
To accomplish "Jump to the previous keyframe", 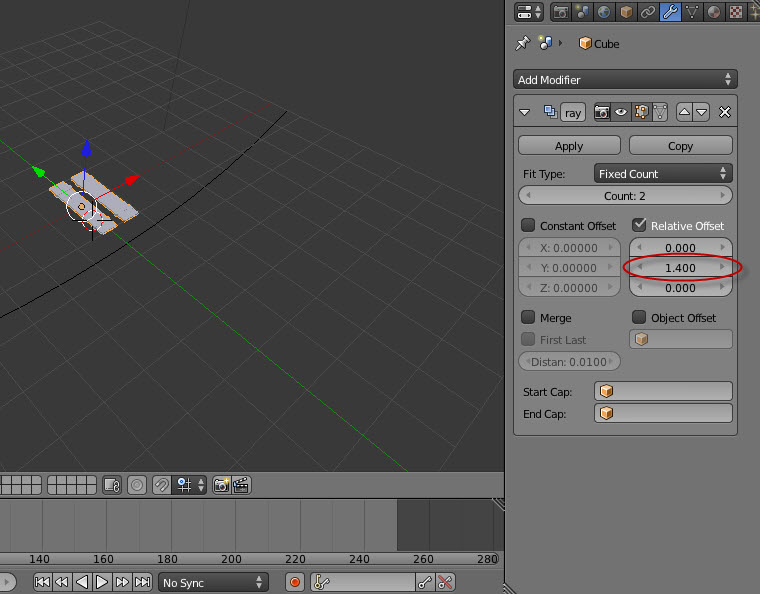I will click(62, 582).
